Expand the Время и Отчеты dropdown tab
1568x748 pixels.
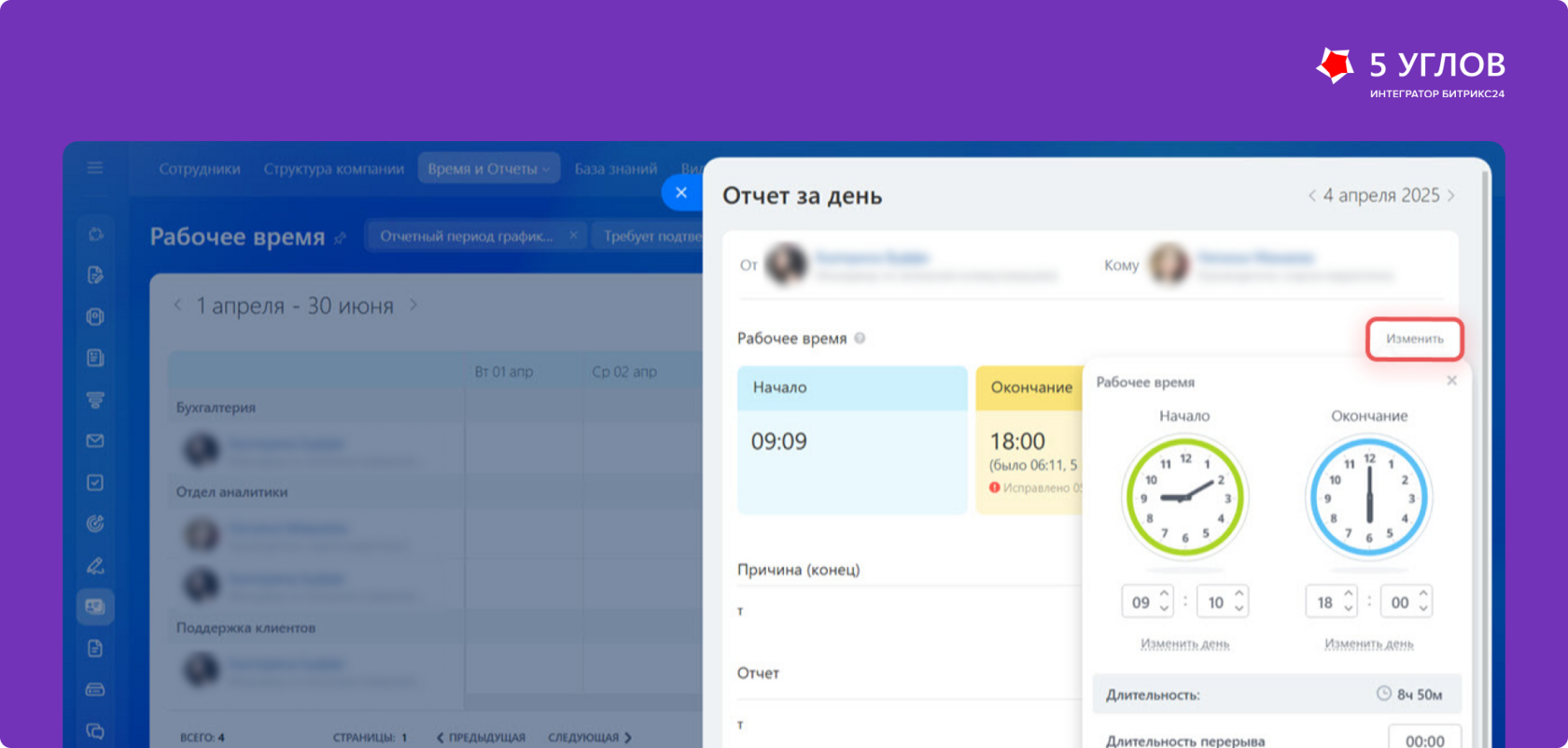(488, 169)
